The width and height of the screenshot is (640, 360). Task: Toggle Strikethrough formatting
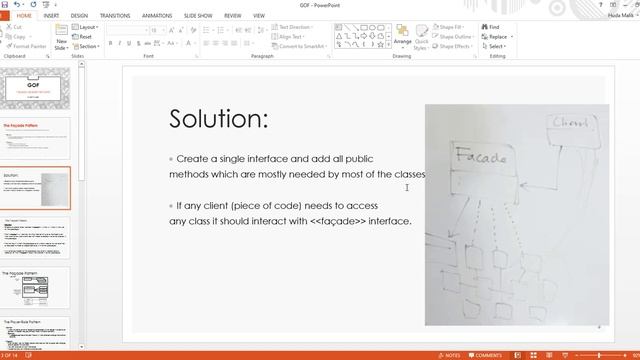[148, 43]
